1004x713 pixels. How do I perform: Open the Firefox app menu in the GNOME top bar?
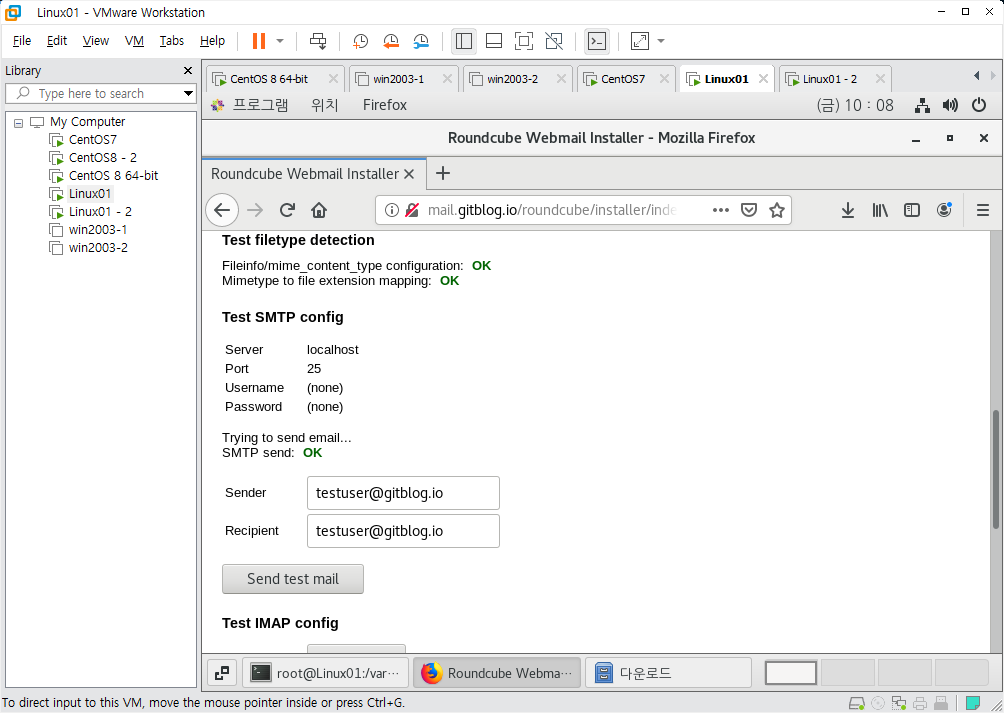click(x=385, y=105)
